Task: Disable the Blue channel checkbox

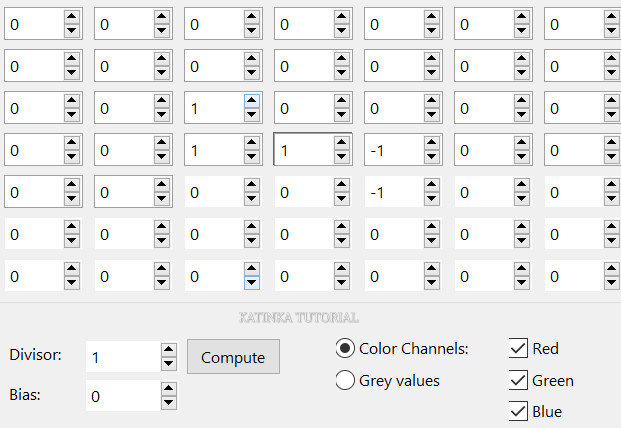Action: coord(518,411)
